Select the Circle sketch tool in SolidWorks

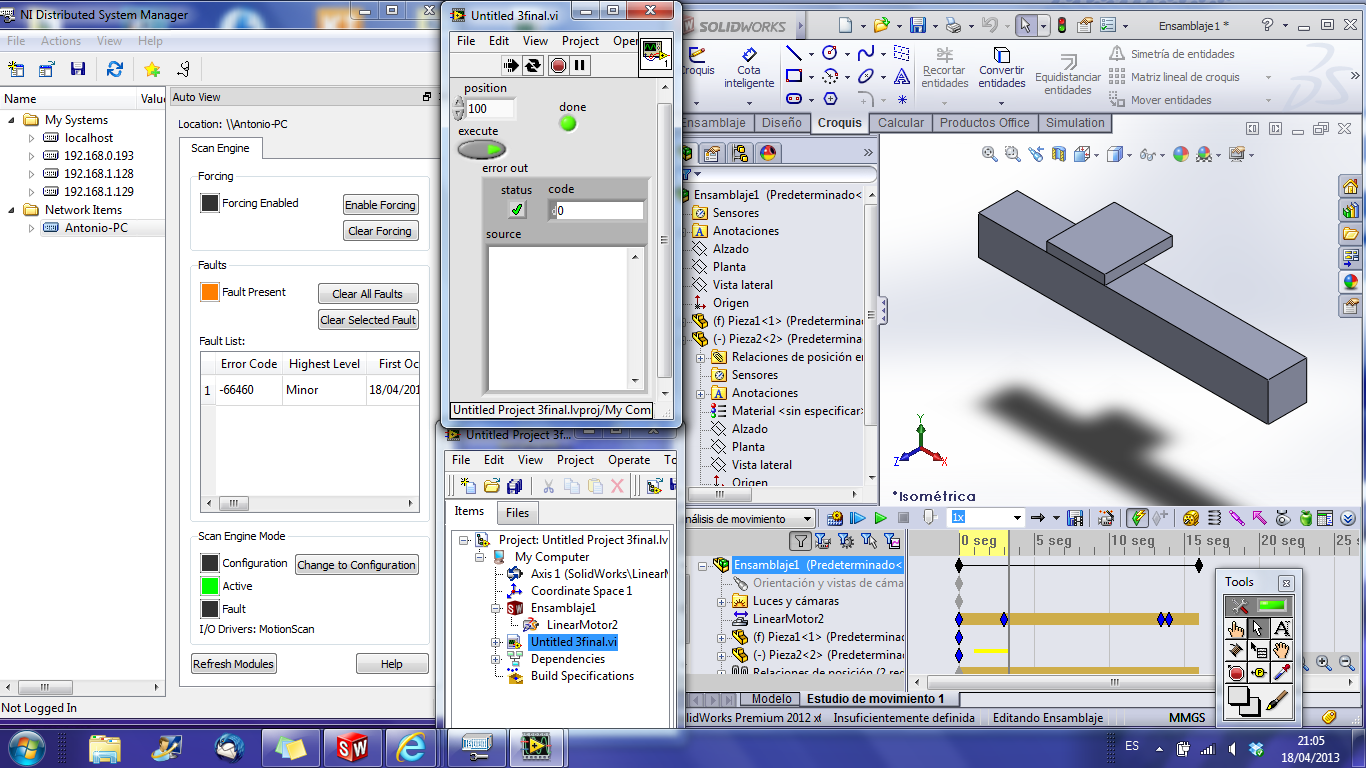829,53
